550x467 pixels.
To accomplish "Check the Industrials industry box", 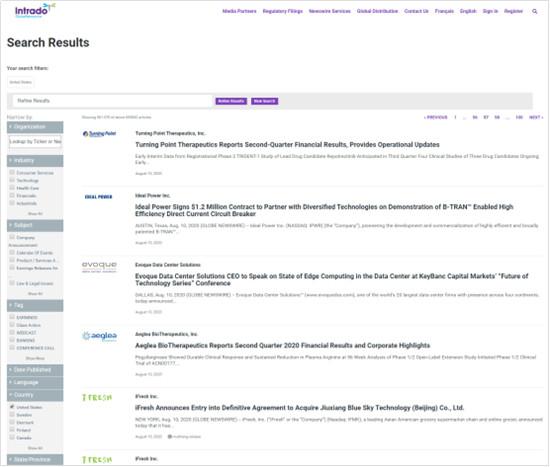I will [x=12, y=203].
